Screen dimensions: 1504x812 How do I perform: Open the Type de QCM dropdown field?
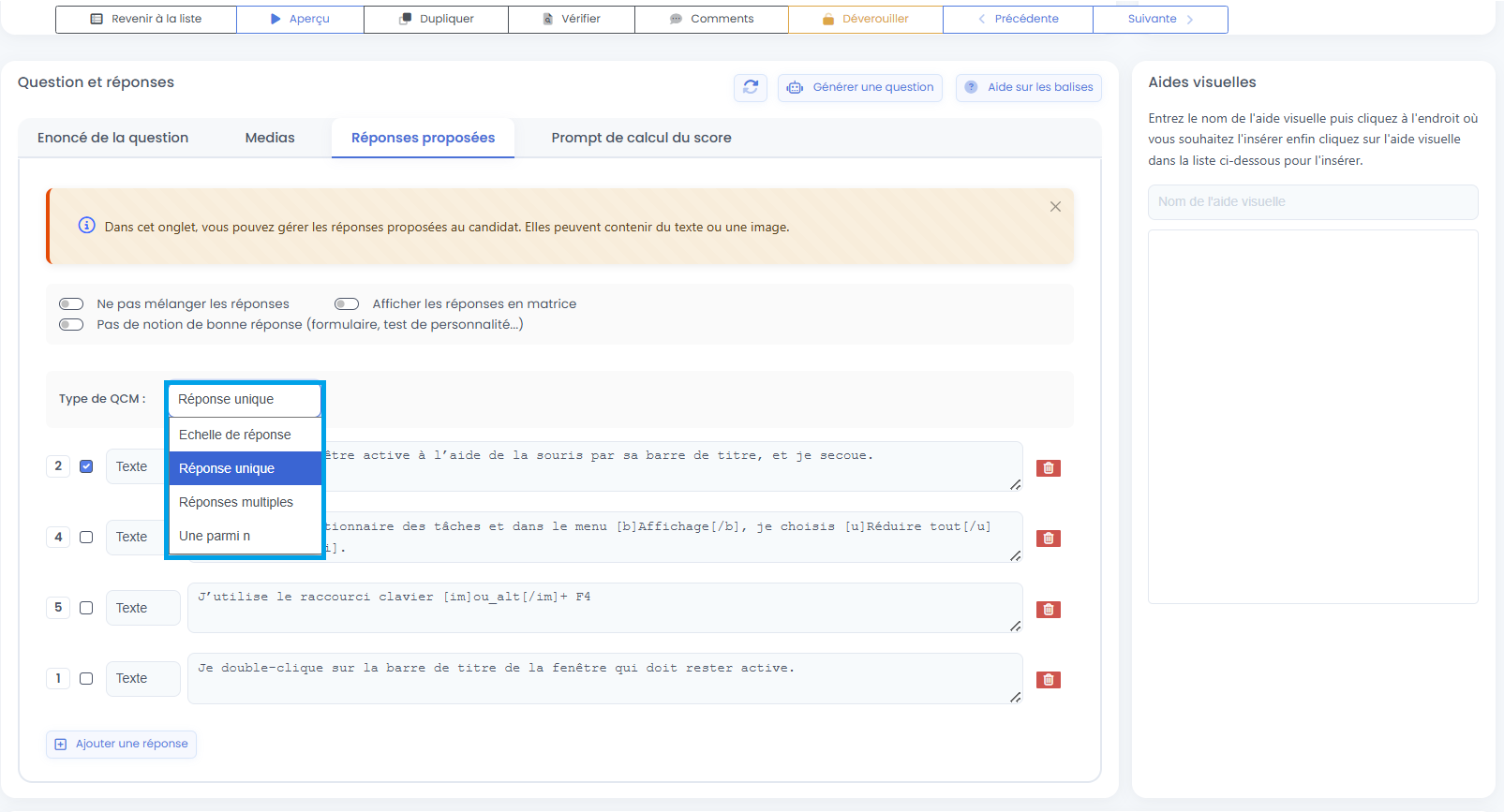(x=245, y=400)
